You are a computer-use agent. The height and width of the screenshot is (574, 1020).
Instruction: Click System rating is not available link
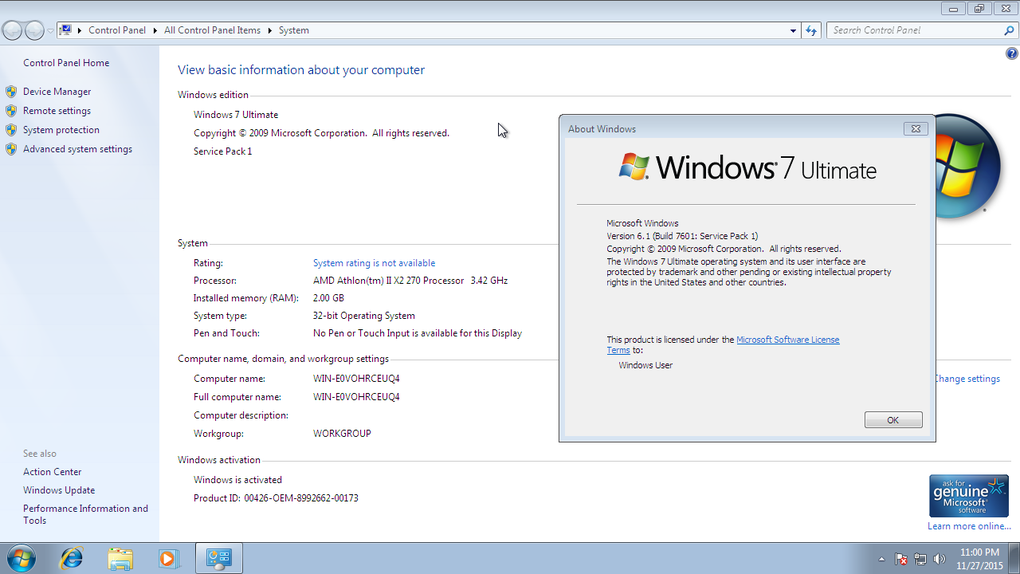374,263
